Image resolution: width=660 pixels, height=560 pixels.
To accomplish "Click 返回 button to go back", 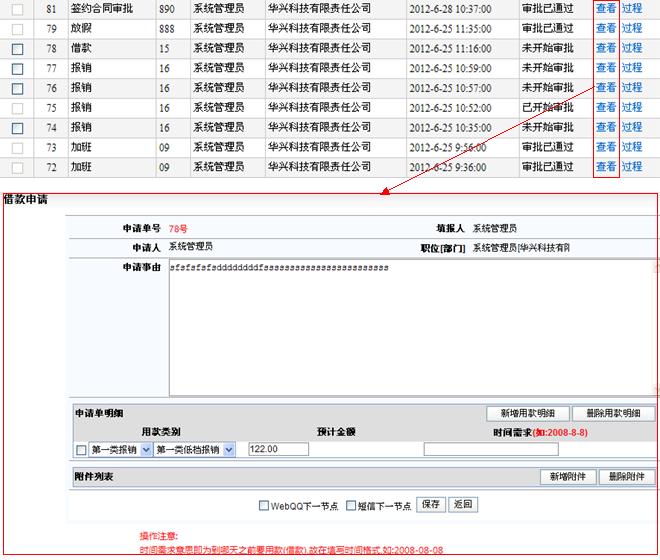I will pyautogui.click(x=462, y=505).
